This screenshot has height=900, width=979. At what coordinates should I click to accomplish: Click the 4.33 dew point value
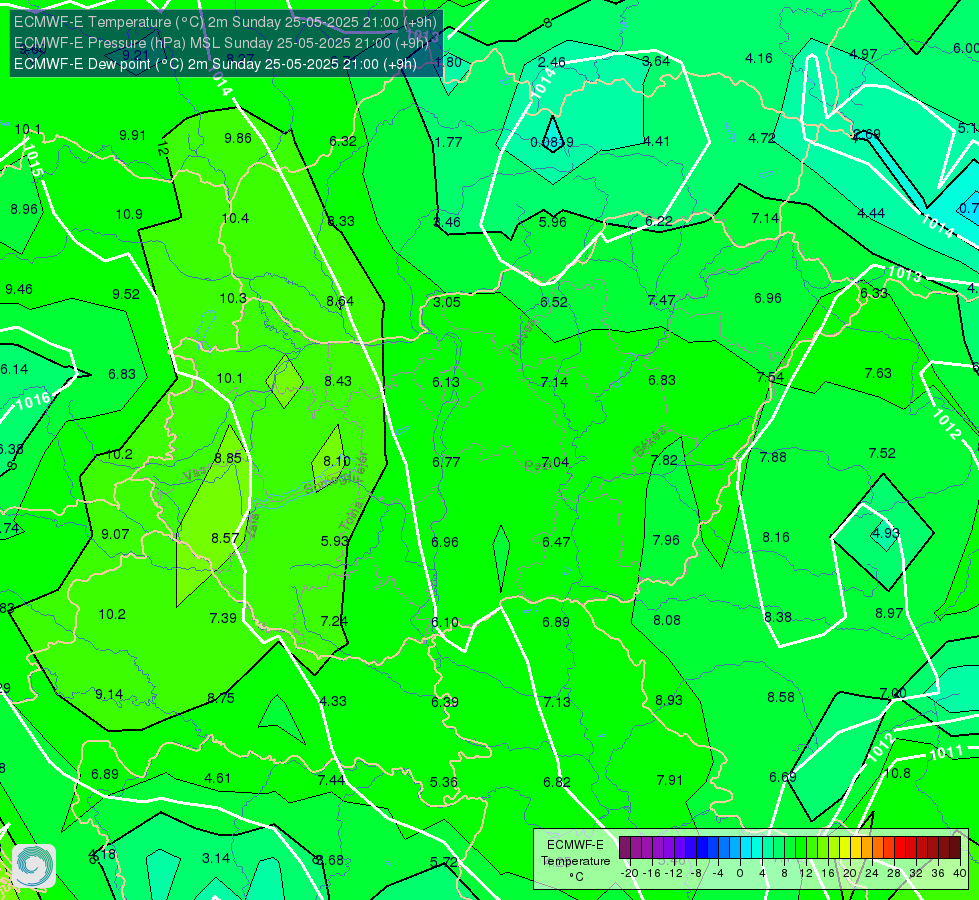tap(333, 701)
